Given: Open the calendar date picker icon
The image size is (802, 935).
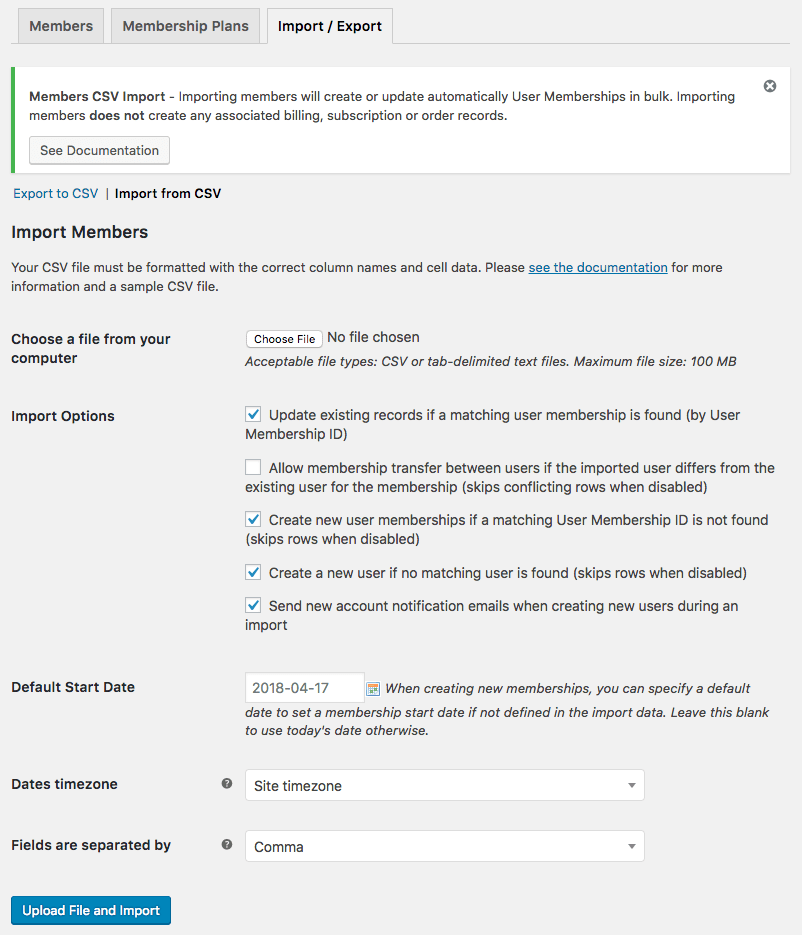Looking at the screenshot, I should click(x=372, y=688).
